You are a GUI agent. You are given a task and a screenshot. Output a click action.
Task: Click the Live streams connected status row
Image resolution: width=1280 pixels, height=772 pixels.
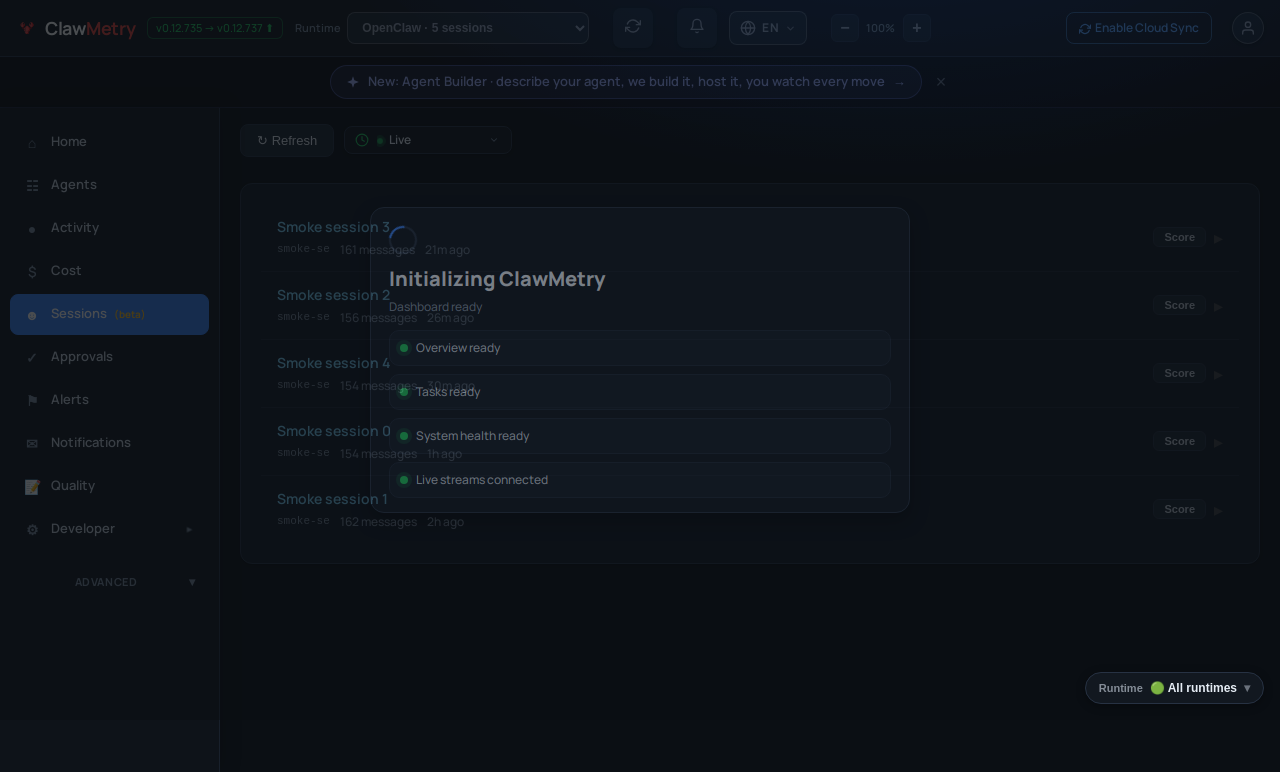(x=640, y=480)
